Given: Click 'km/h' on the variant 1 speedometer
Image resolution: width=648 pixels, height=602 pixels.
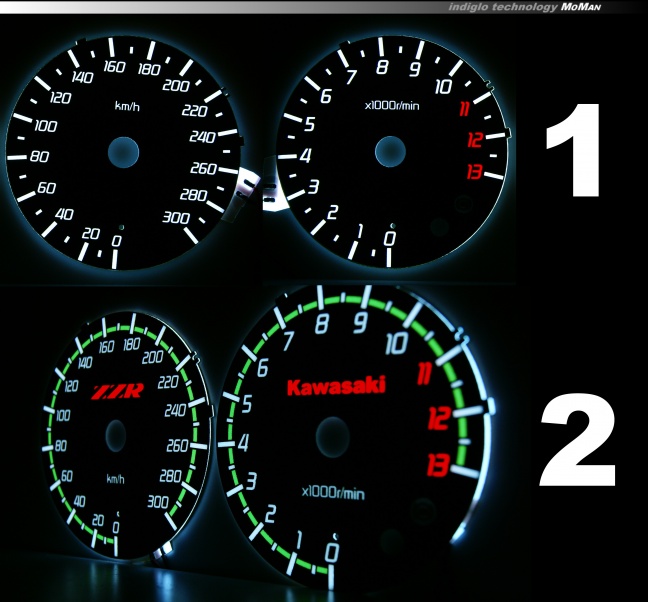Looking at the screenshot, I should click(127, 107).
